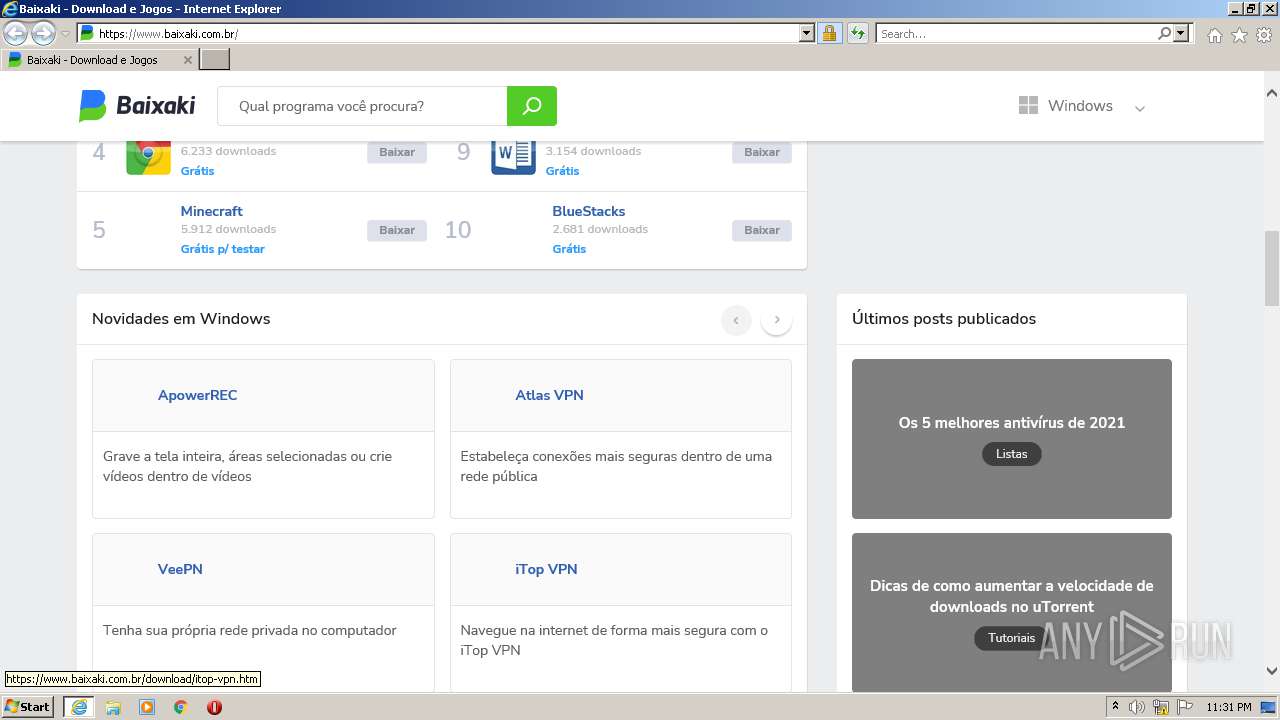Click Baixar button for BlueStacks
Screen dimensions: 1280x720
coord(762,230)
